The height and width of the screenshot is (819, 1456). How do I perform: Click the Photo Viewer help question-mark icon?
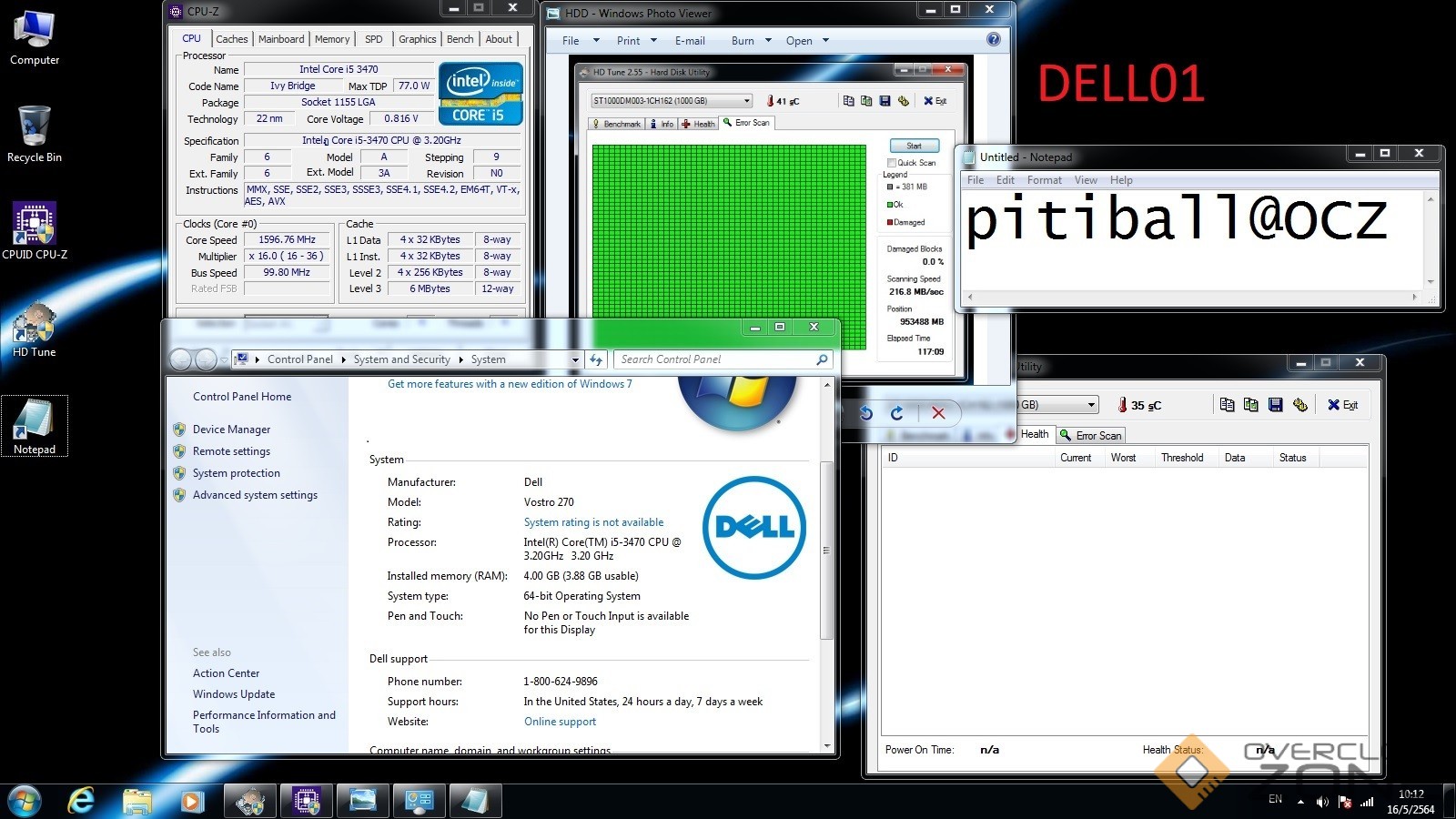click(x=994, y=40)
